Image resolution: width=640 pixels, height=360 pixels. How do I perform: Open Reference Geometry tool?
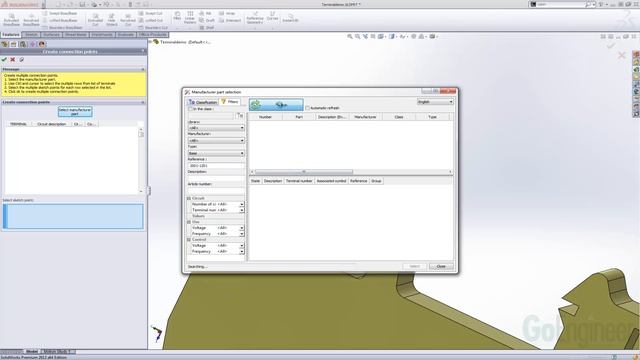click(255, 18)
